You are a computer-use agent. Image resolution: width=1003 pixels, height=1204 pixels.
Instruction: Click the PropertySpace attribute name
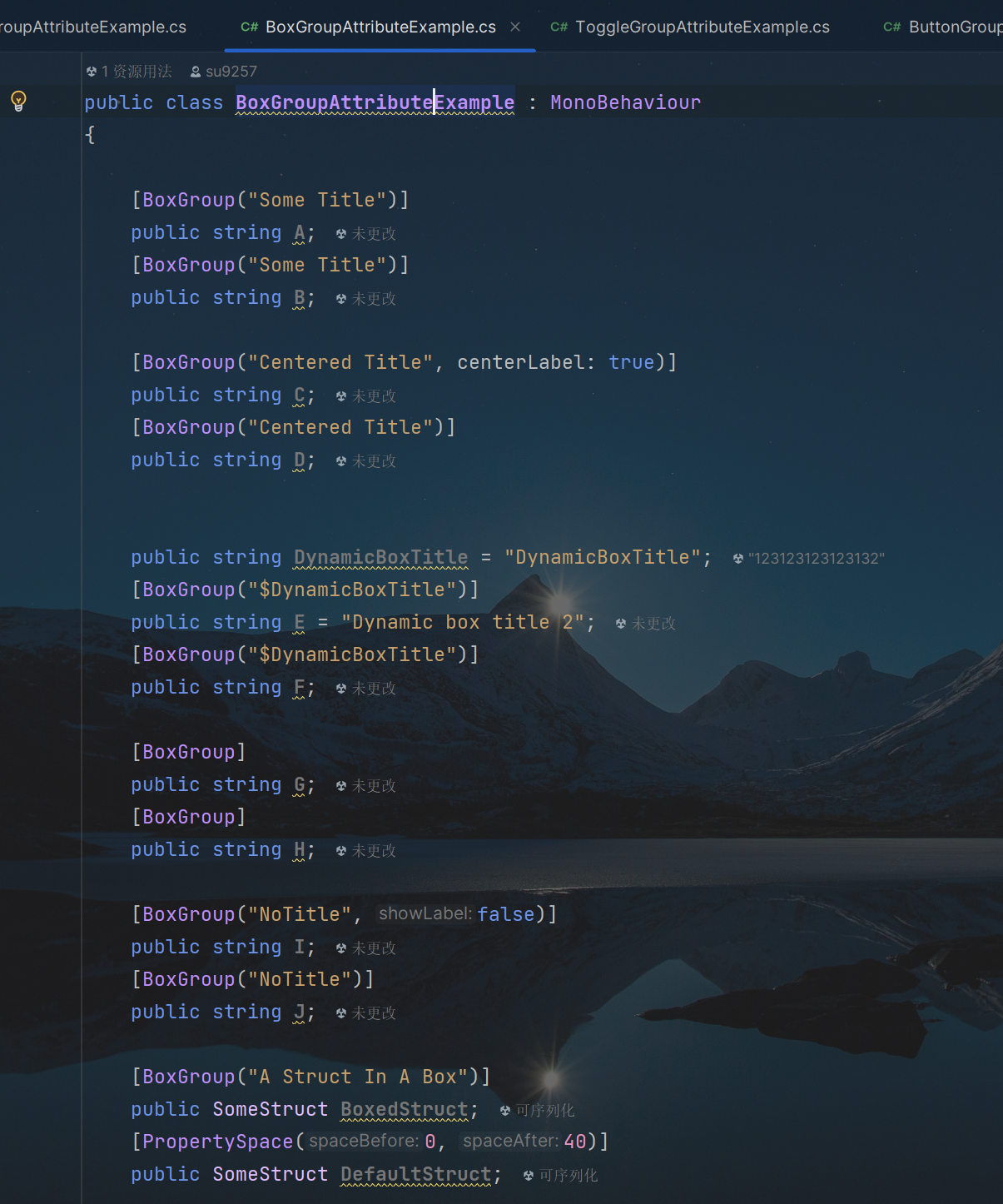[217, 1142]
